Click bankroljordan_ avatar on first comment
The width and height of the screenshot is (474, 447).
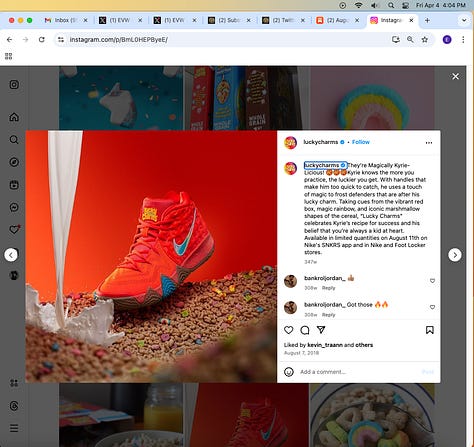(290, 281)
